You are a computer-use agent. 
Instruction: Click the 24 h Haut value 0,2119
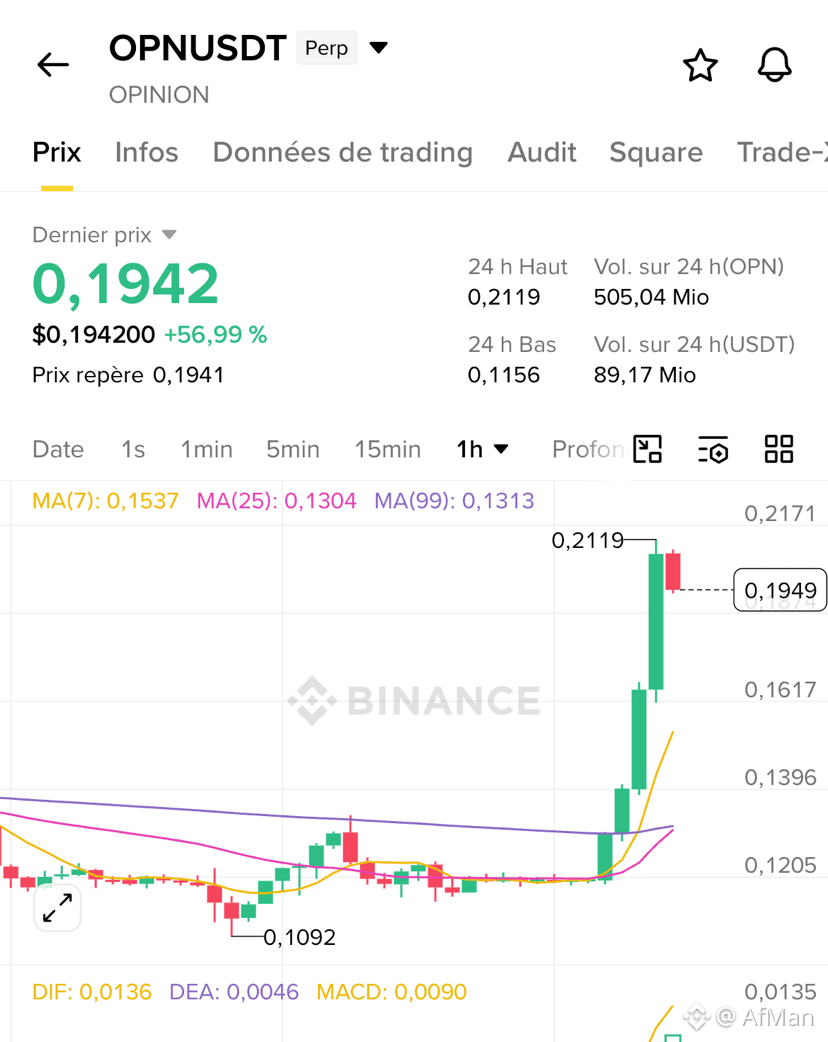(x=504, y=297)
